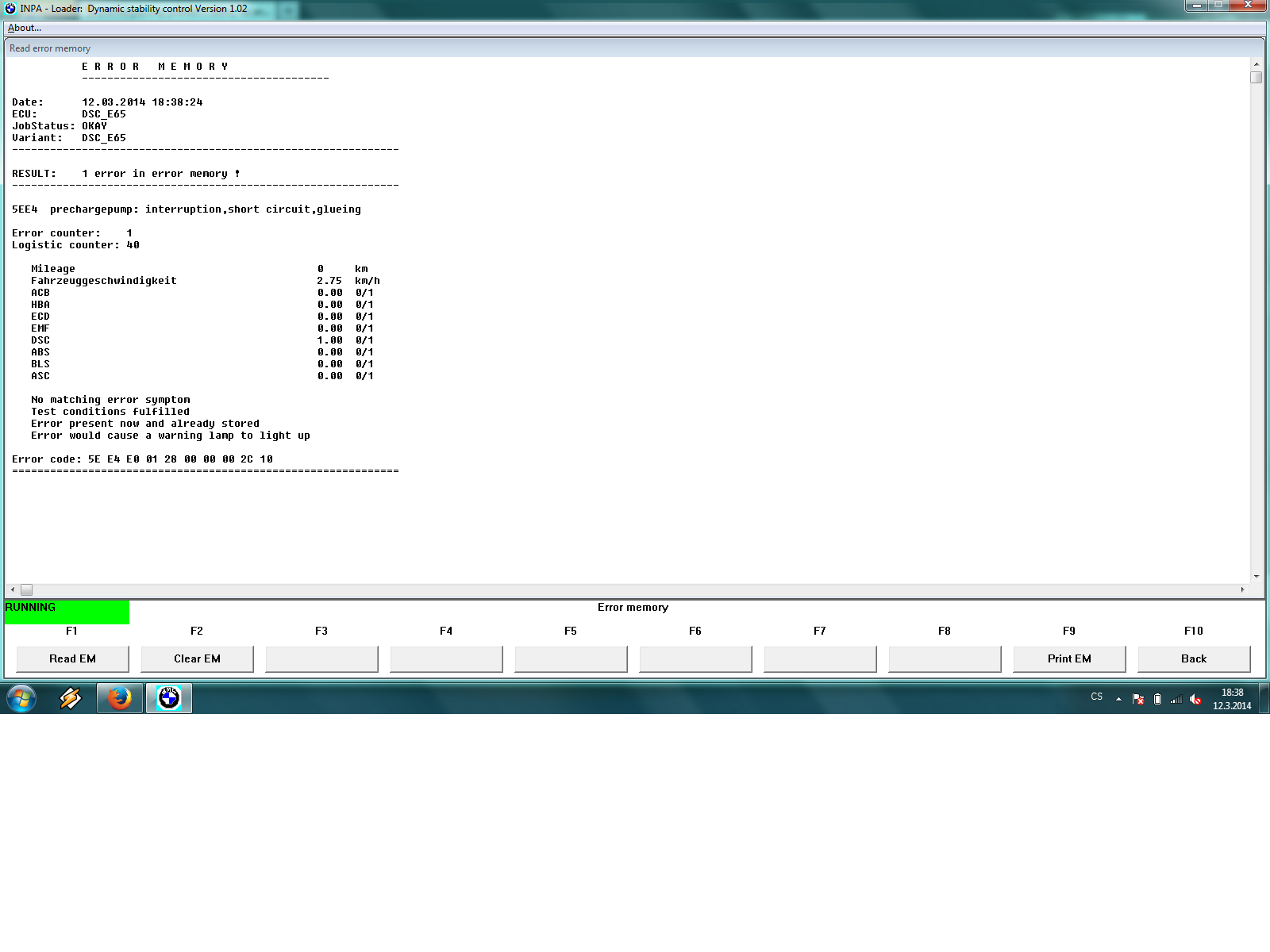Click the vertical scrollbar down arrow

tap(1256, 577)
